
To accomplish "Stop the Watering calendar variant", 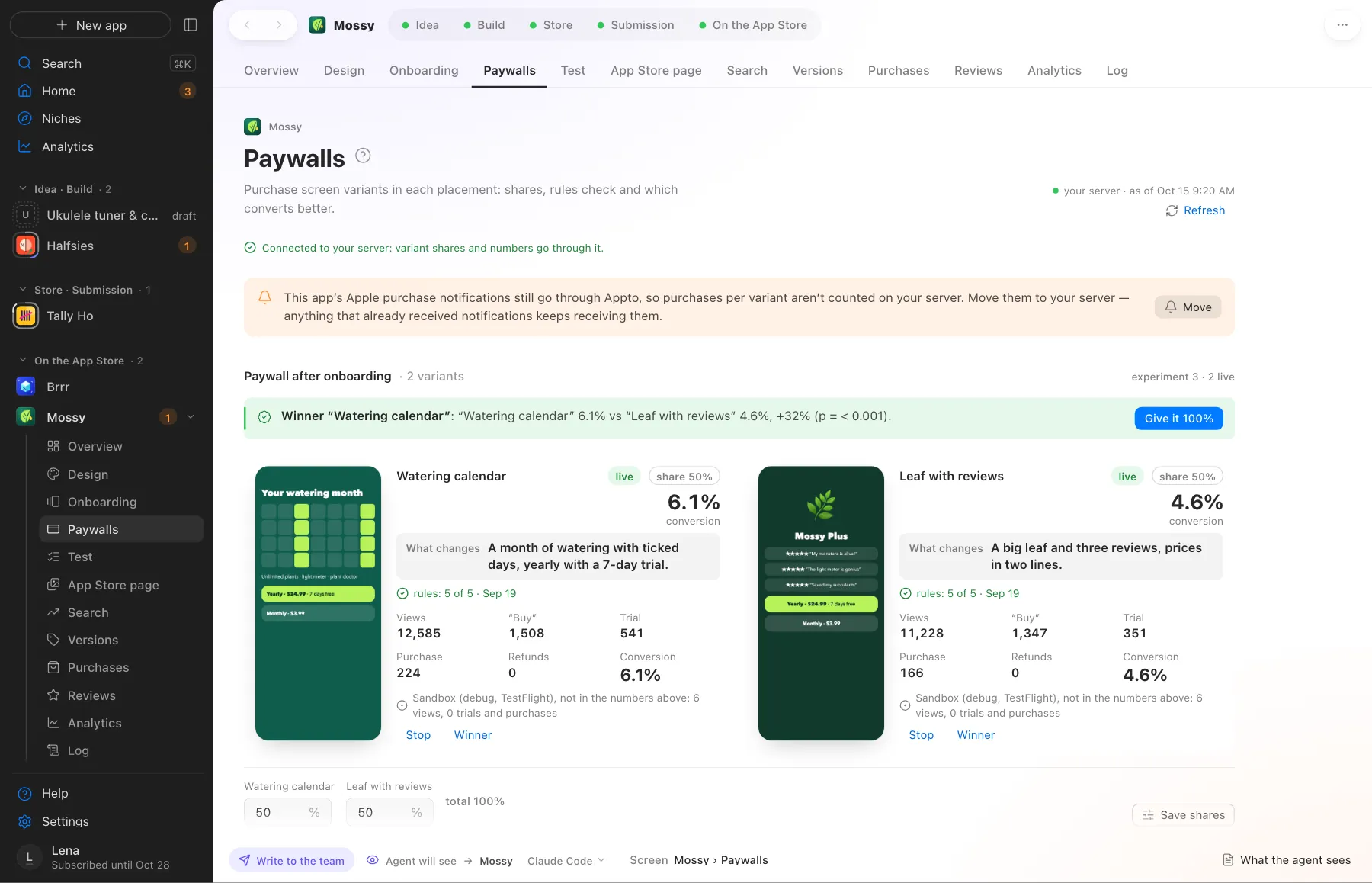I will point(418,735).
